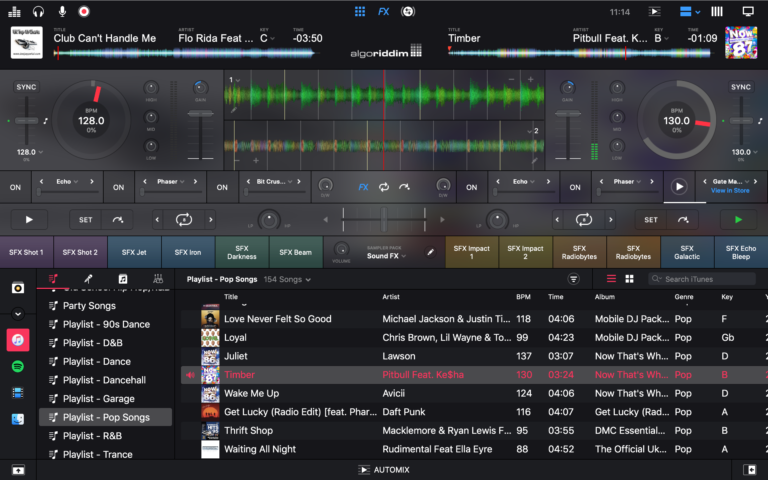Play the right deck green button
Image resolution: width=768 pixels, height=480 pixels.
tap(738, 219)
